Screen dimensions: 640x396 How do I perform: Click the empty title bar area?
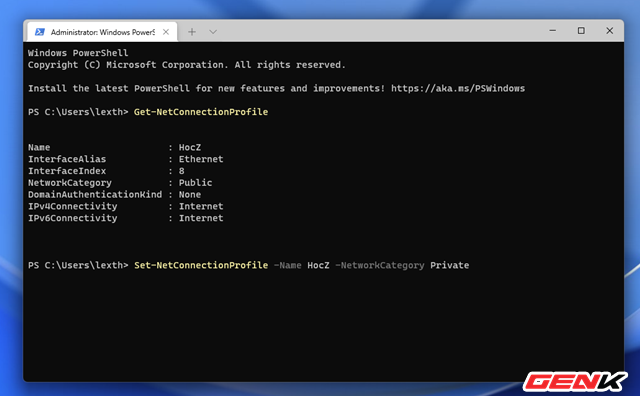tap(380, 31)
